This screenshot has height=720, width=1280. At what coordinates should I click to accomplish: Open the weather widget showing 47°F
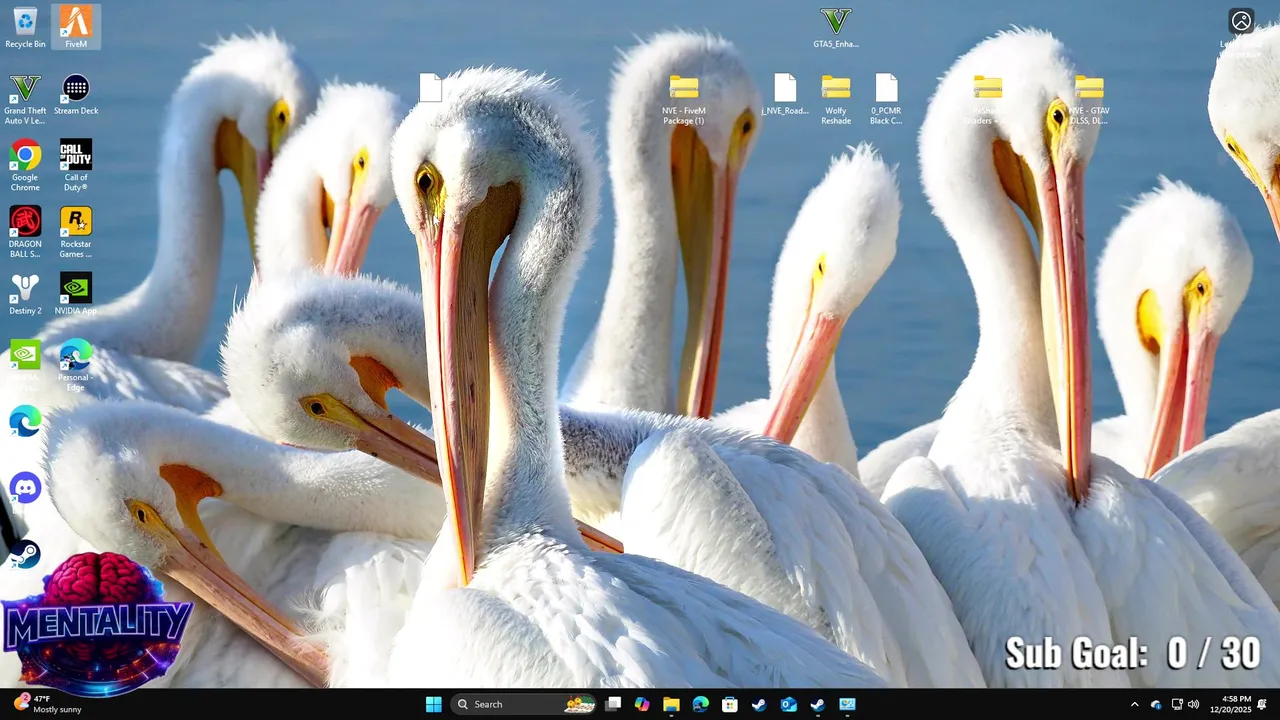tap(48, 704)
